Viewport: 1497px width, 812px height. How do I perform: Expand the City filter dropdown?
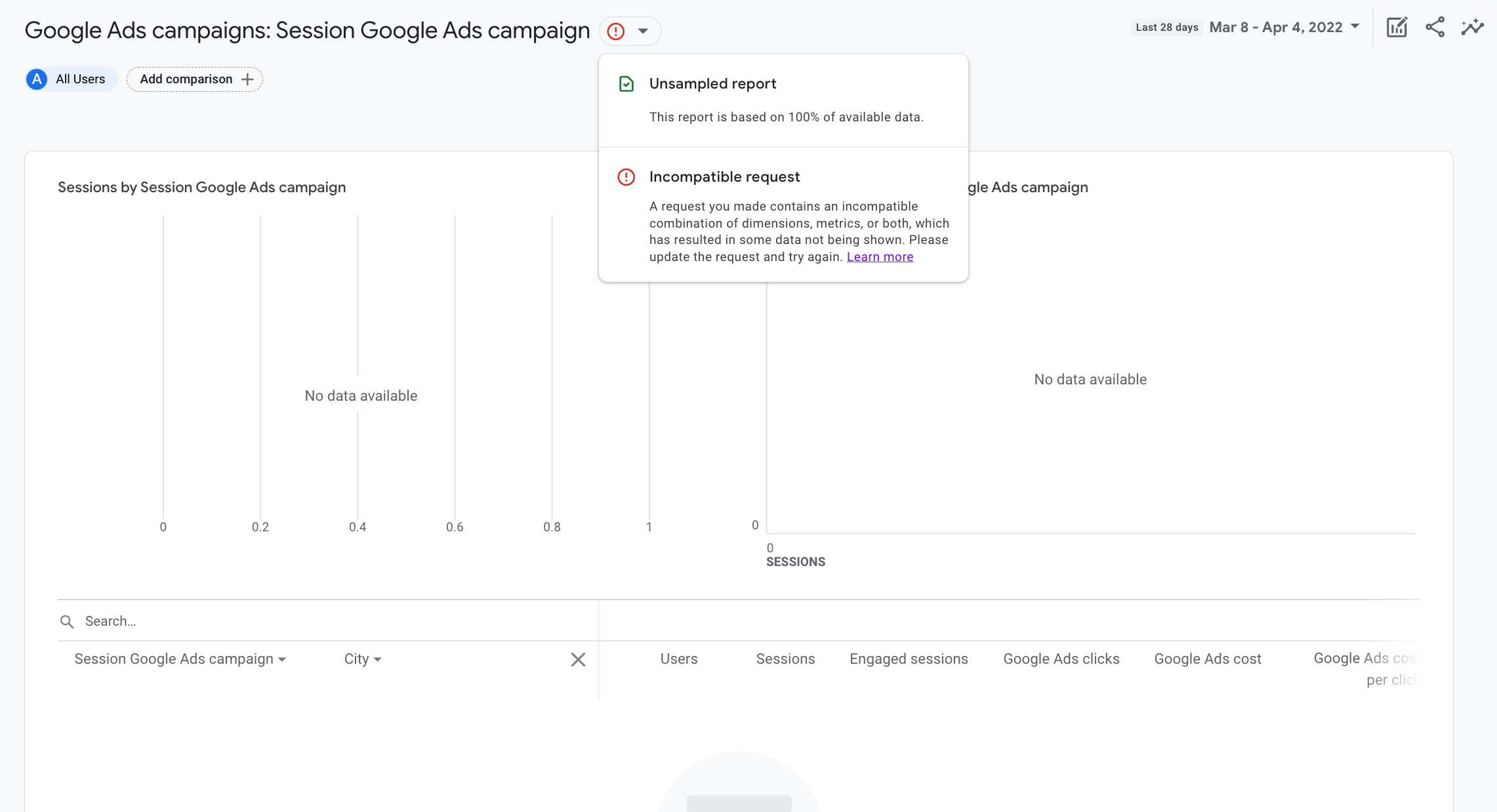pyautogui.click(x=362, y=659)
